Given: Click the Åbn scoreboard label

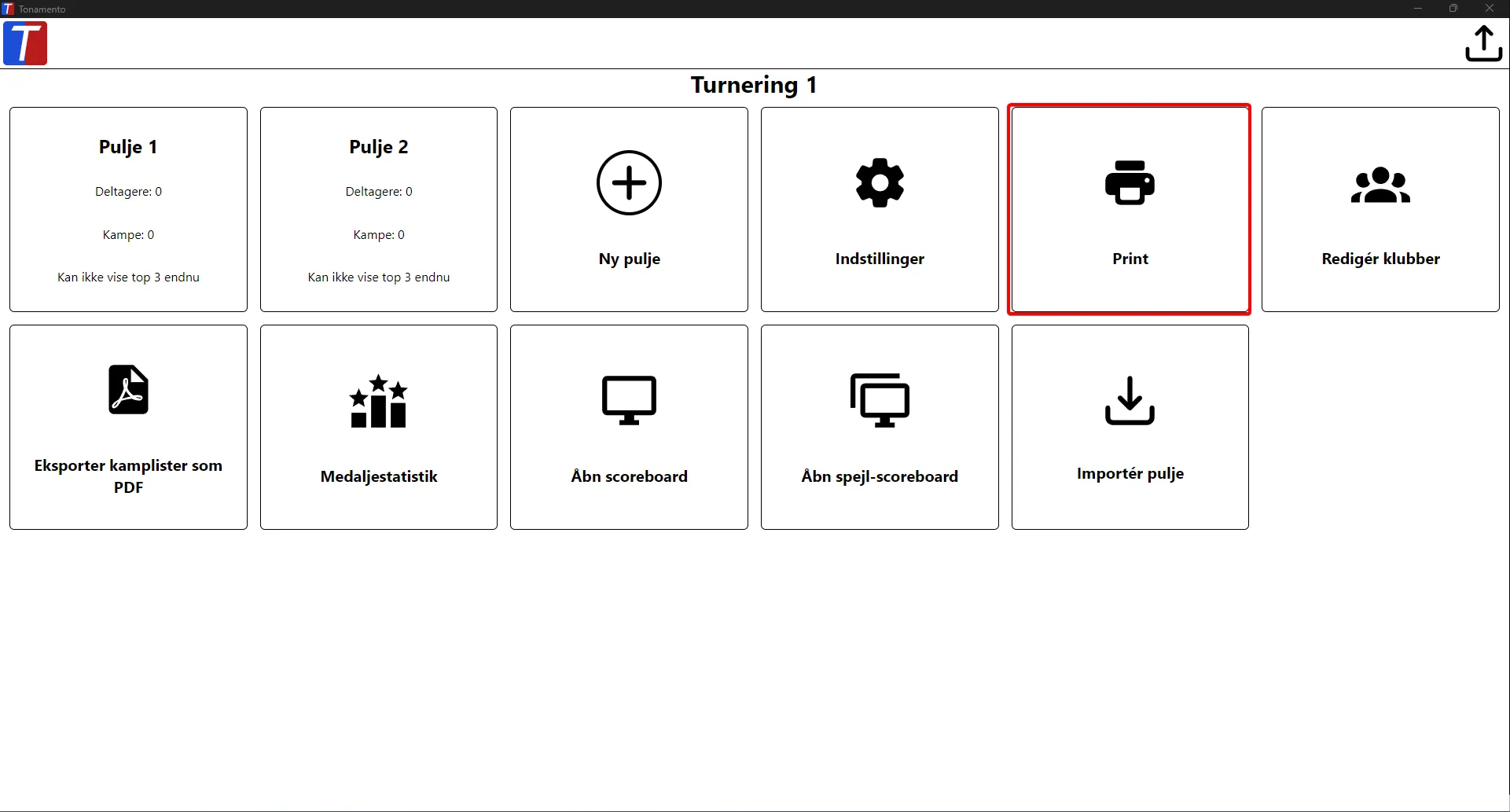Looking at the screenshot, I should click(x=629, y=476).
